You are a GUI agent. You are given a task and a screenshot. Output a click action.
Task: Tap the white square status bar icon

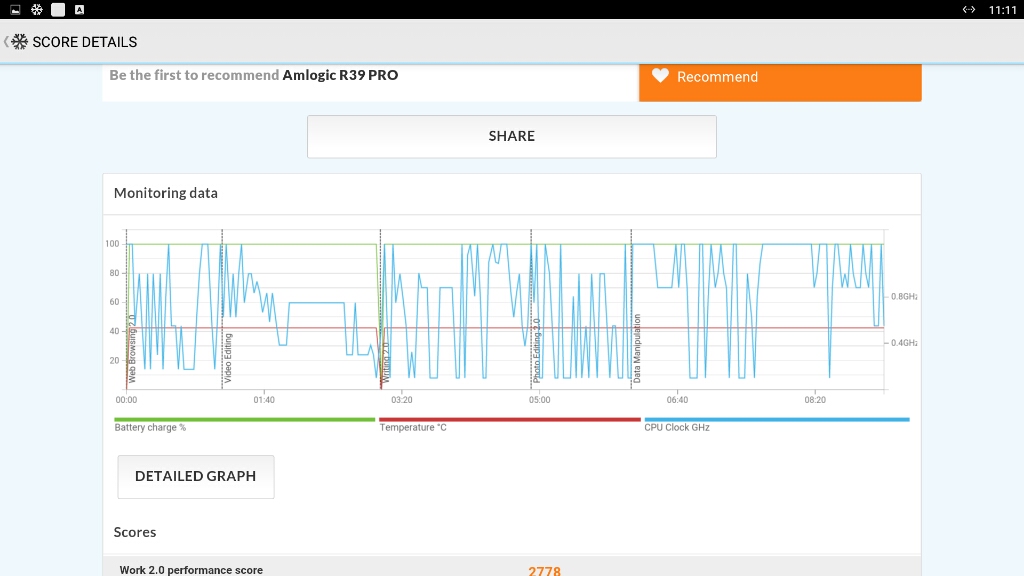pyautogui.click(x=58, y=10)
